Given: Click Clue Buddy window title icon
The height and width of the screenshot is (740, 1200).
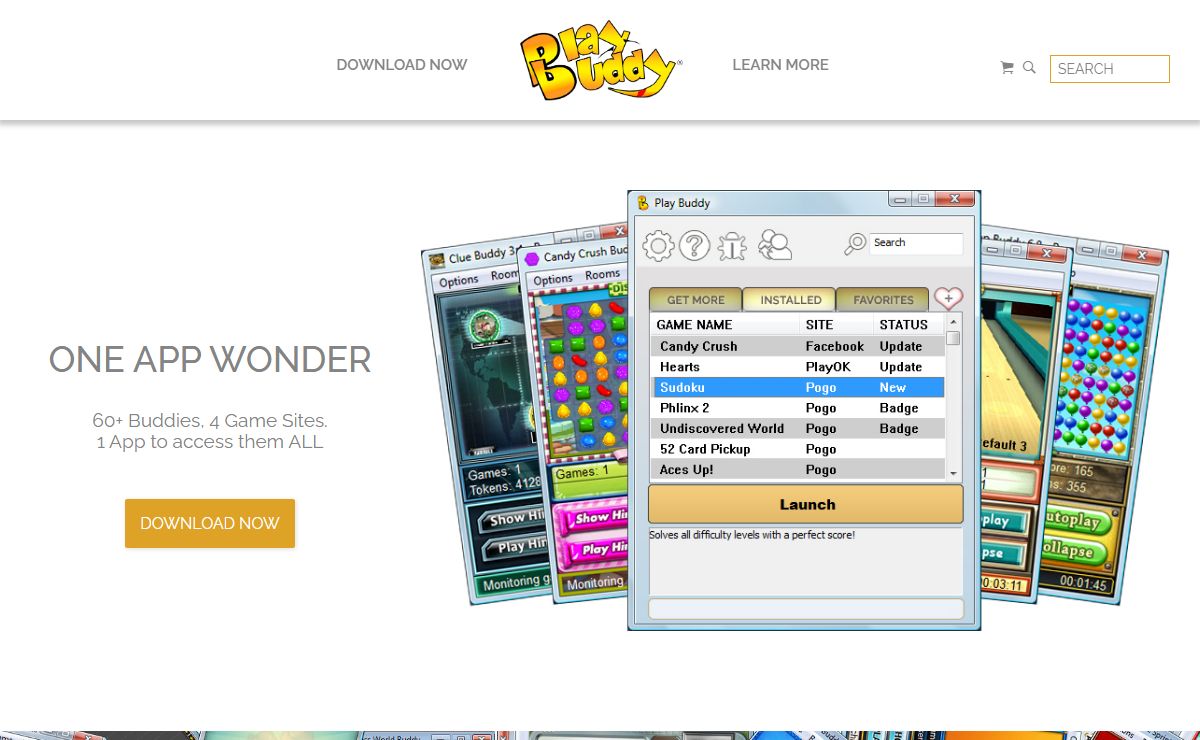Looking at the screenshot, I should pos(437,260).
